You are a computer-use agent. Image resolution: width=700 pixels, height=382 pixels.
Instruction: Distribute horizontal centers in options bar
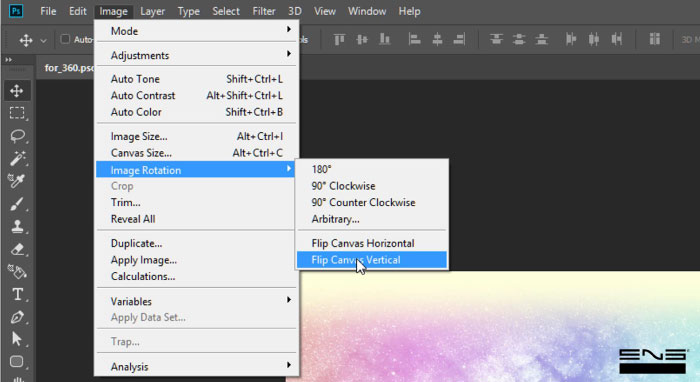click(x=594, y=40)
